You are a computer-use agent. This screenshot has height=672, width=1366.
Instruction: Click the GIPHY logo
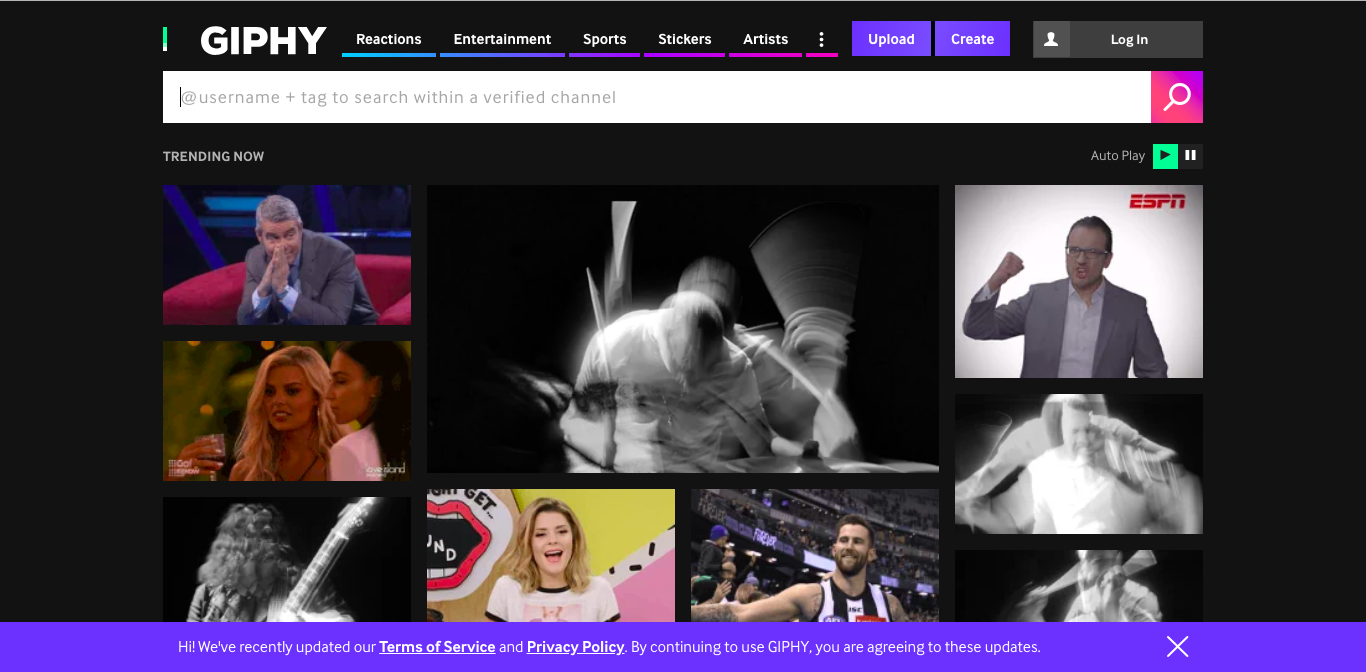[x=263, y=40]
